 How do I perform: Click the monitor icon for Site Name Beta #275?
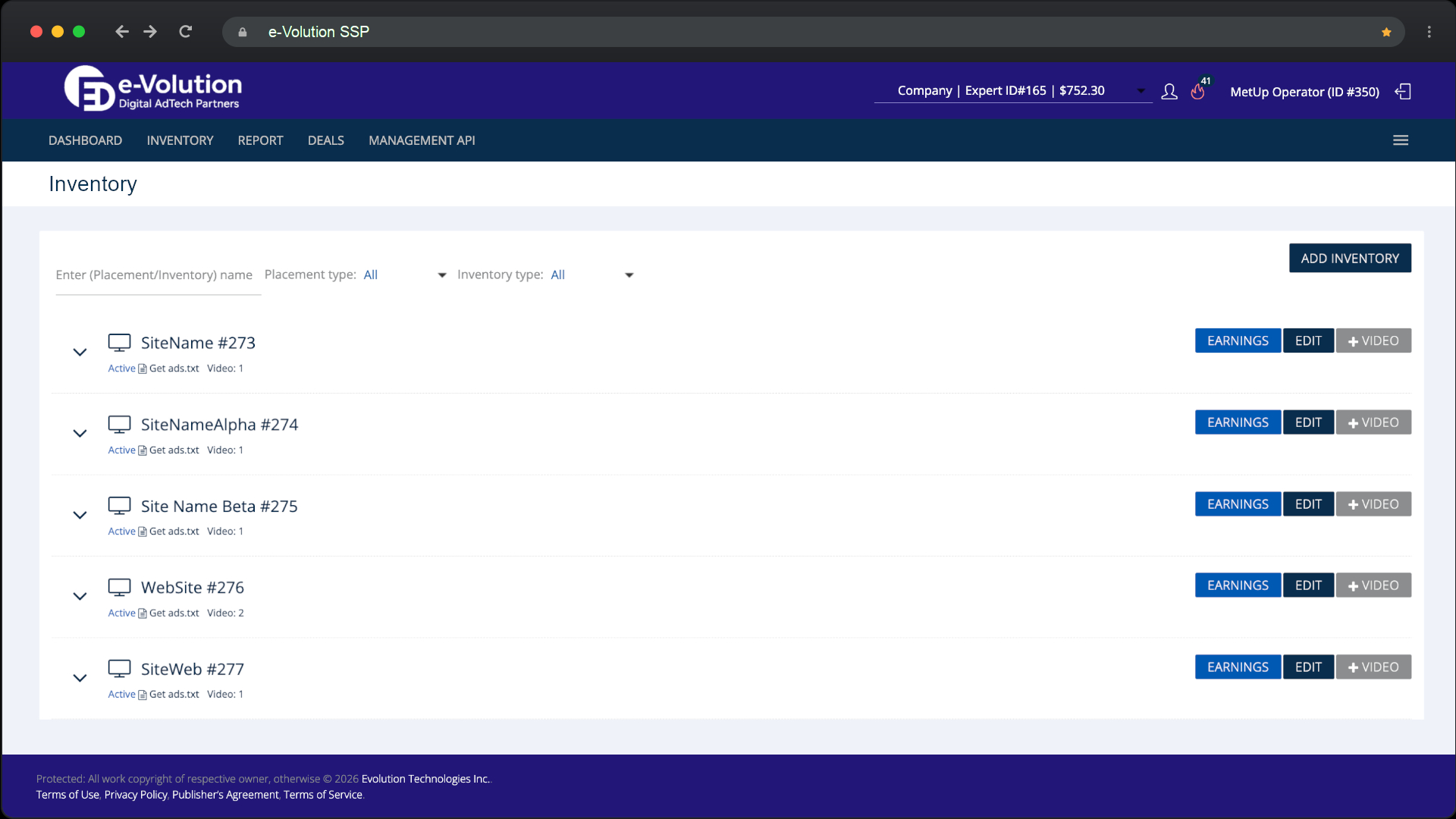point(119,506)
